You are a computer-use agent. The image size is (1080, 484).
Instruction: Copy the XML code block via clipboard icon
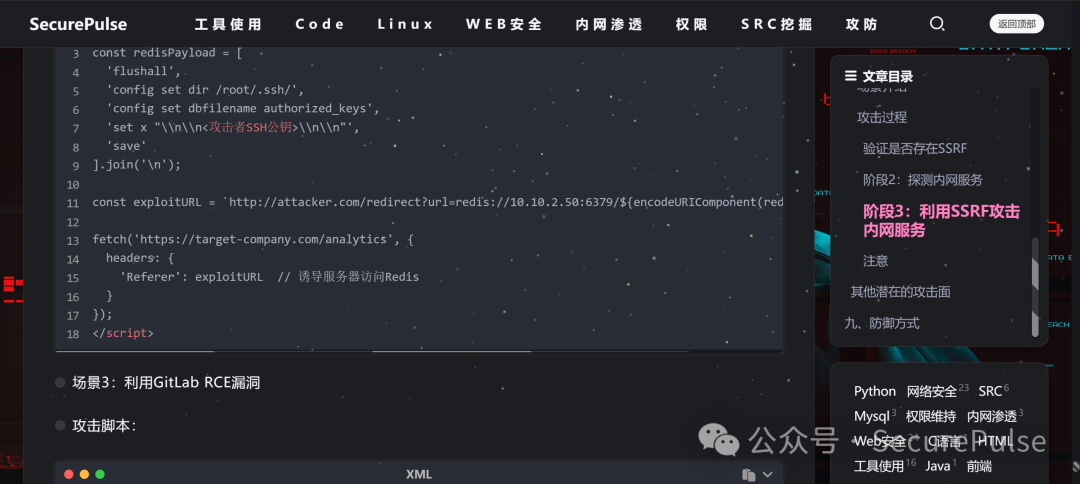(x=748, y=474)
